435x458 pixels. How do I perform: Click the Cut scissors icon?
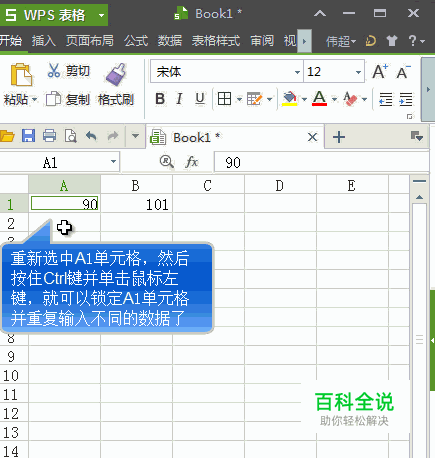click(x=53, y=70)
